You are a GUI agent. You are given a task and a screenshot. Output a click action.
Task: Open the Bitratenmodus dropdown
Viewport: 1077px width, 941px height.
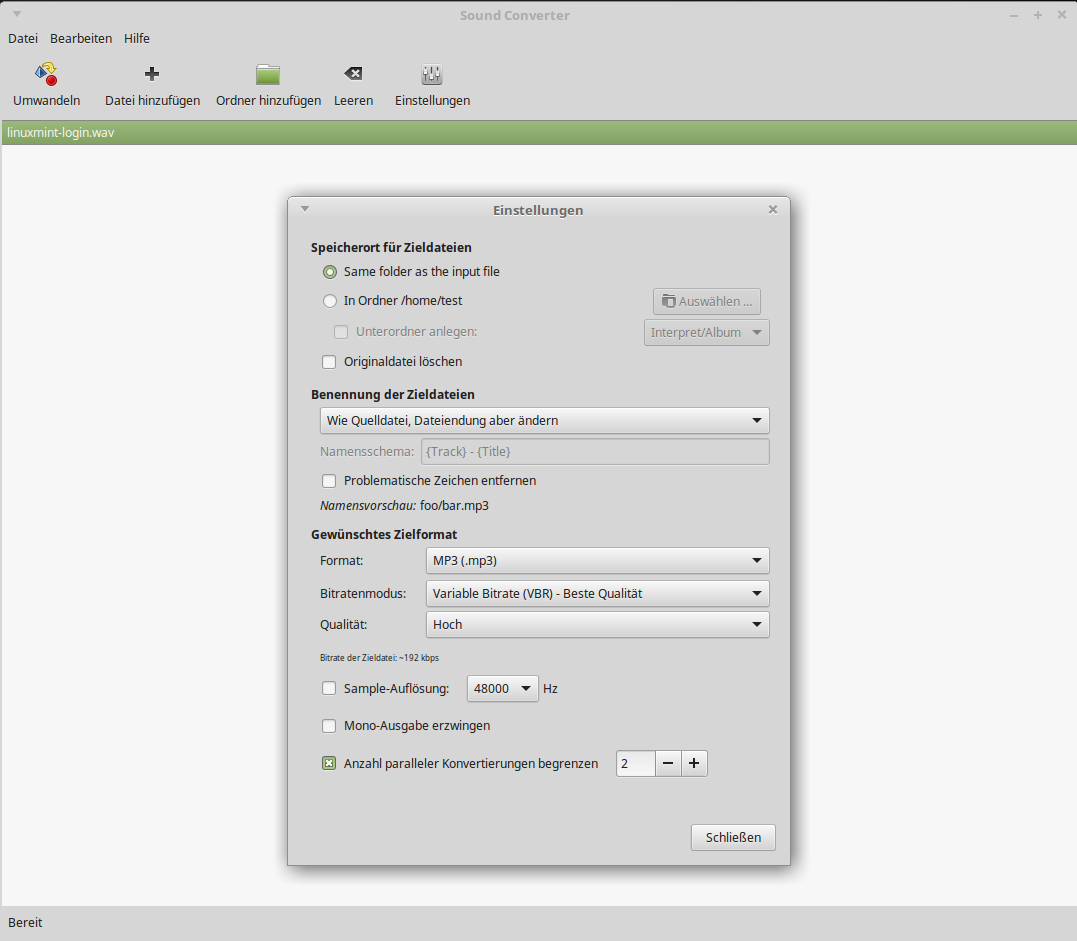[x=598, y=593]
